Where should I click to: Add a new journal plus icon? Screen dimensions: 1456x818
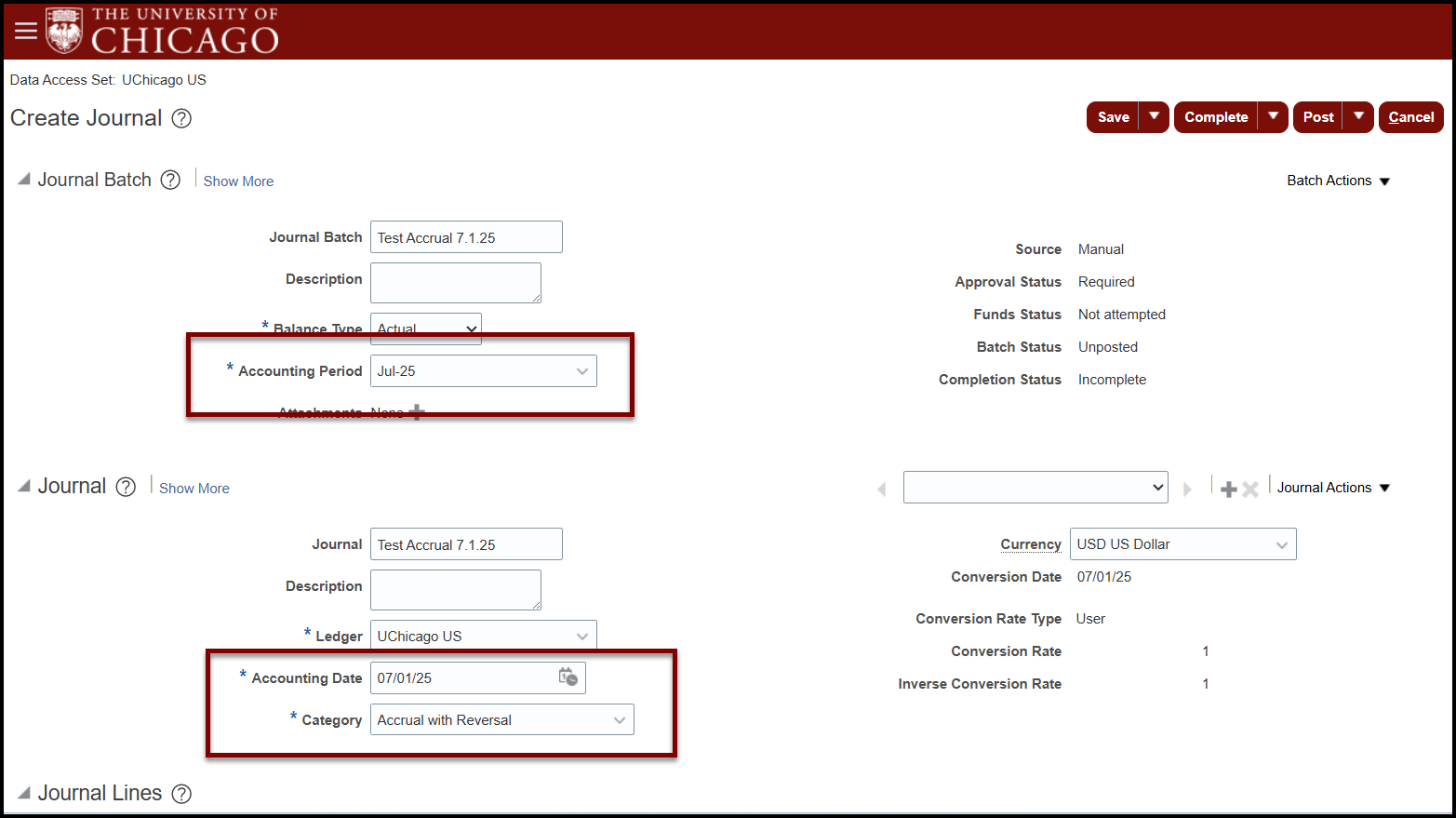(x=1229, y=489)
